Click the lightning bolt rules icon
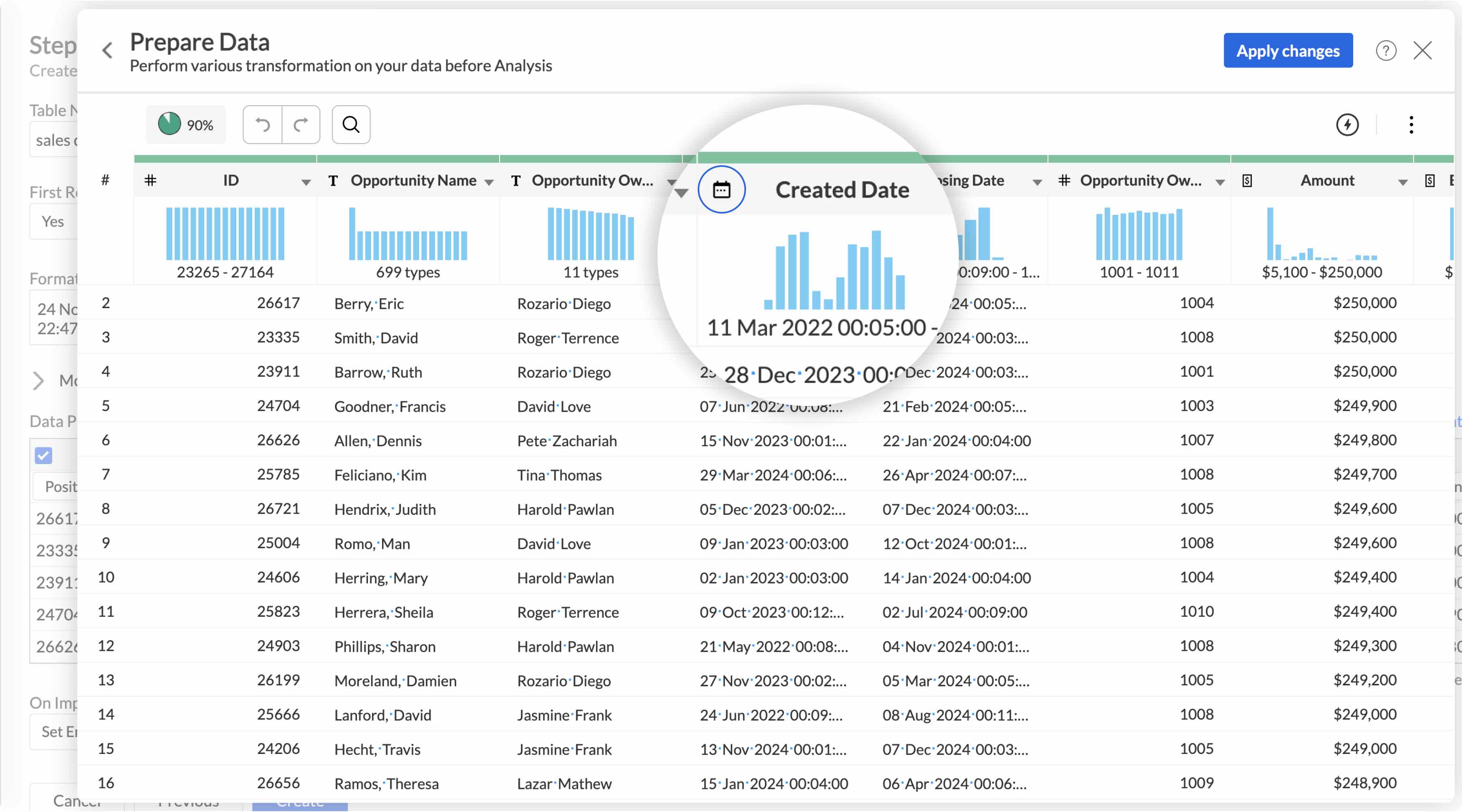The height and width of the screenshot is (812, 1462). tap(1347, 124)
